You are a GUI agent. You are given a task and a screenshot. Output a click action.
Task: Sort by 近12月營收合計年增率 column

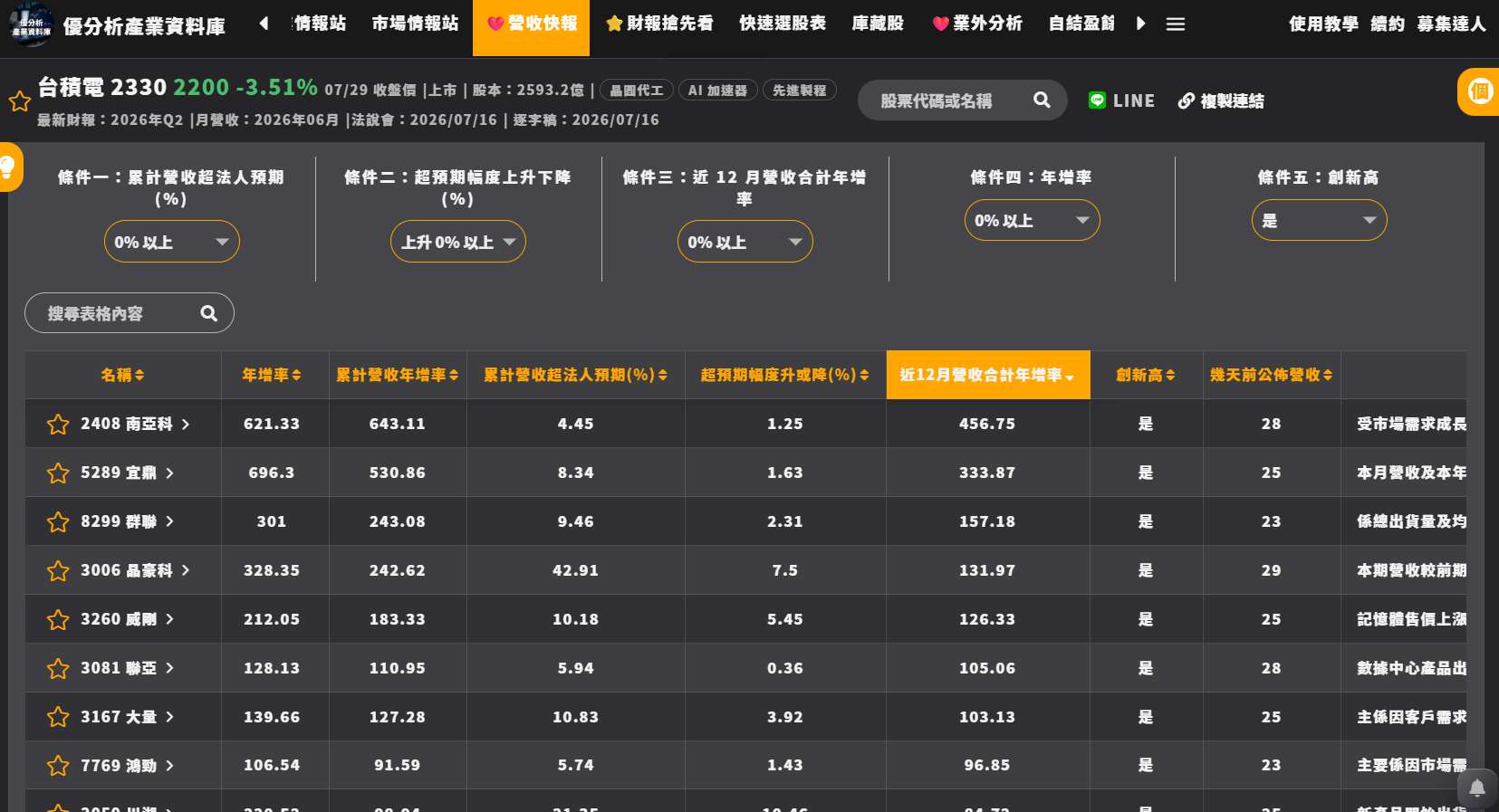click(987, 375)
